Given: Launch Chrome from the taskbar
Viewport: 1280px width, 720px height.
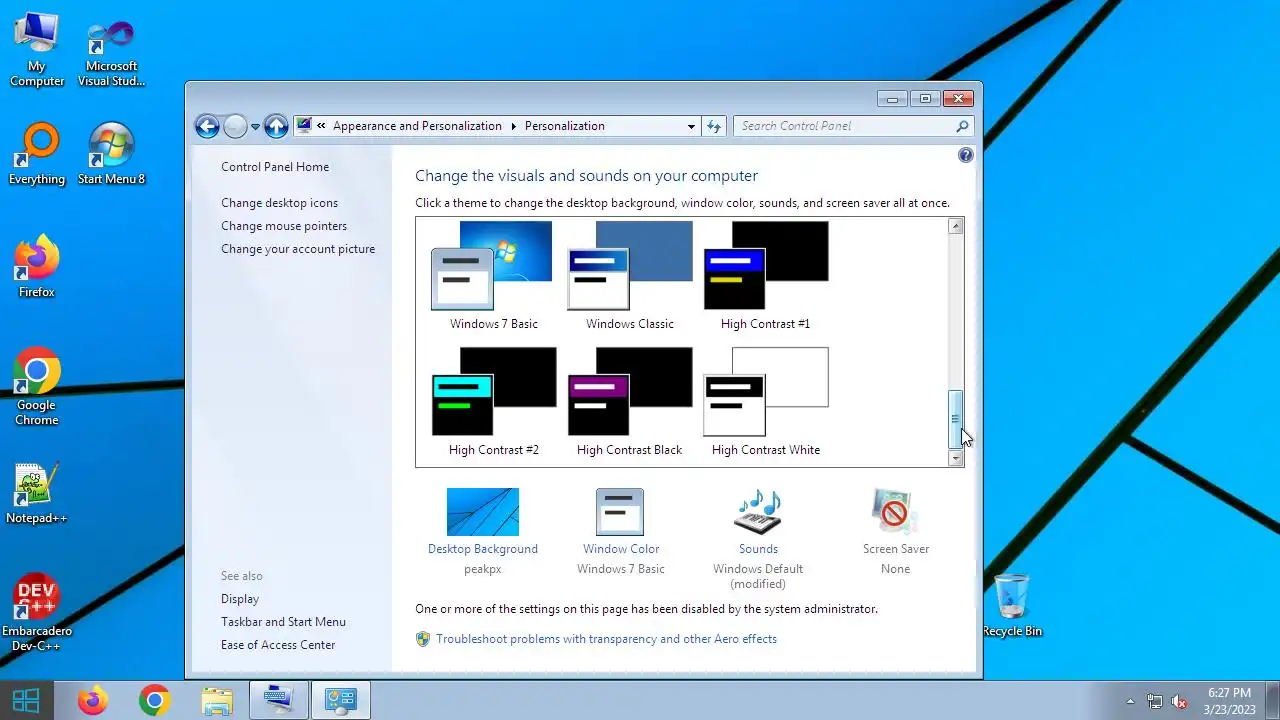Looking at the screenshot, I should click(154, 700).
